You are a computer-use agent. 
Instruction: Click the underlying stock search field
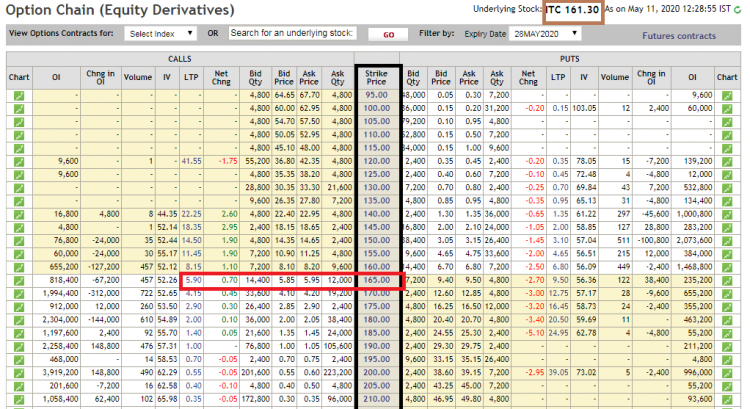point(291,33)
